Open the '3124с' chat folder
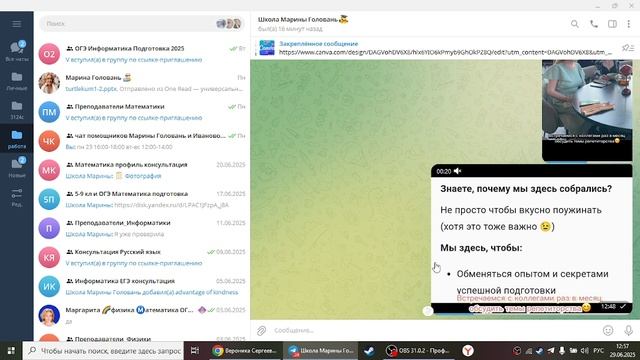 coord(17,110)
